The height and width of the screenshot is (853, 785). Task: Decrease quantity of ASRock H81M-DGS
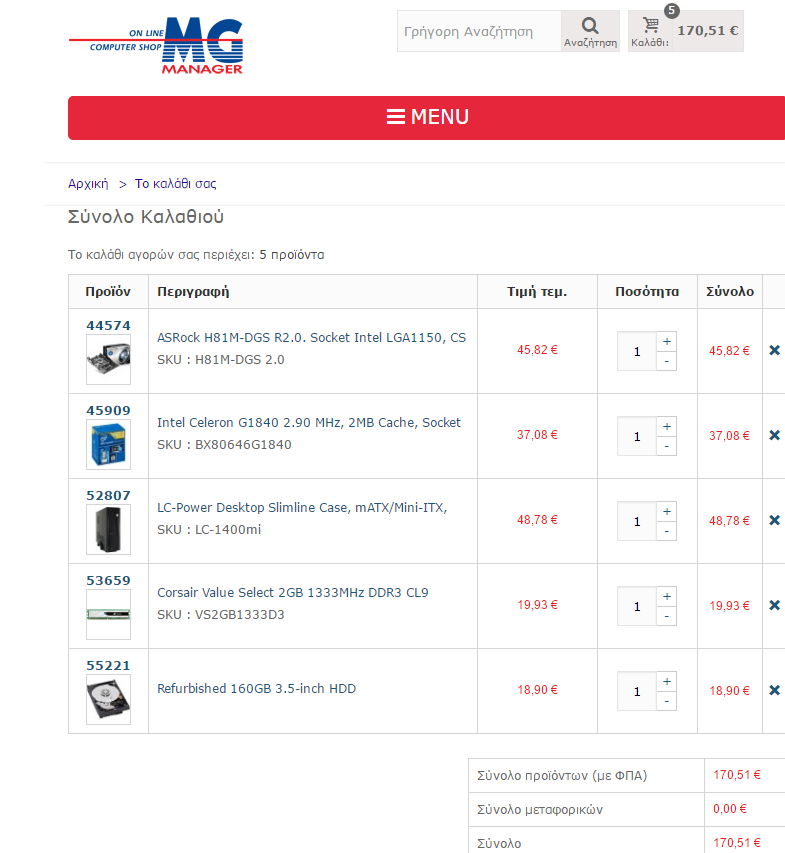click(666, 361)
